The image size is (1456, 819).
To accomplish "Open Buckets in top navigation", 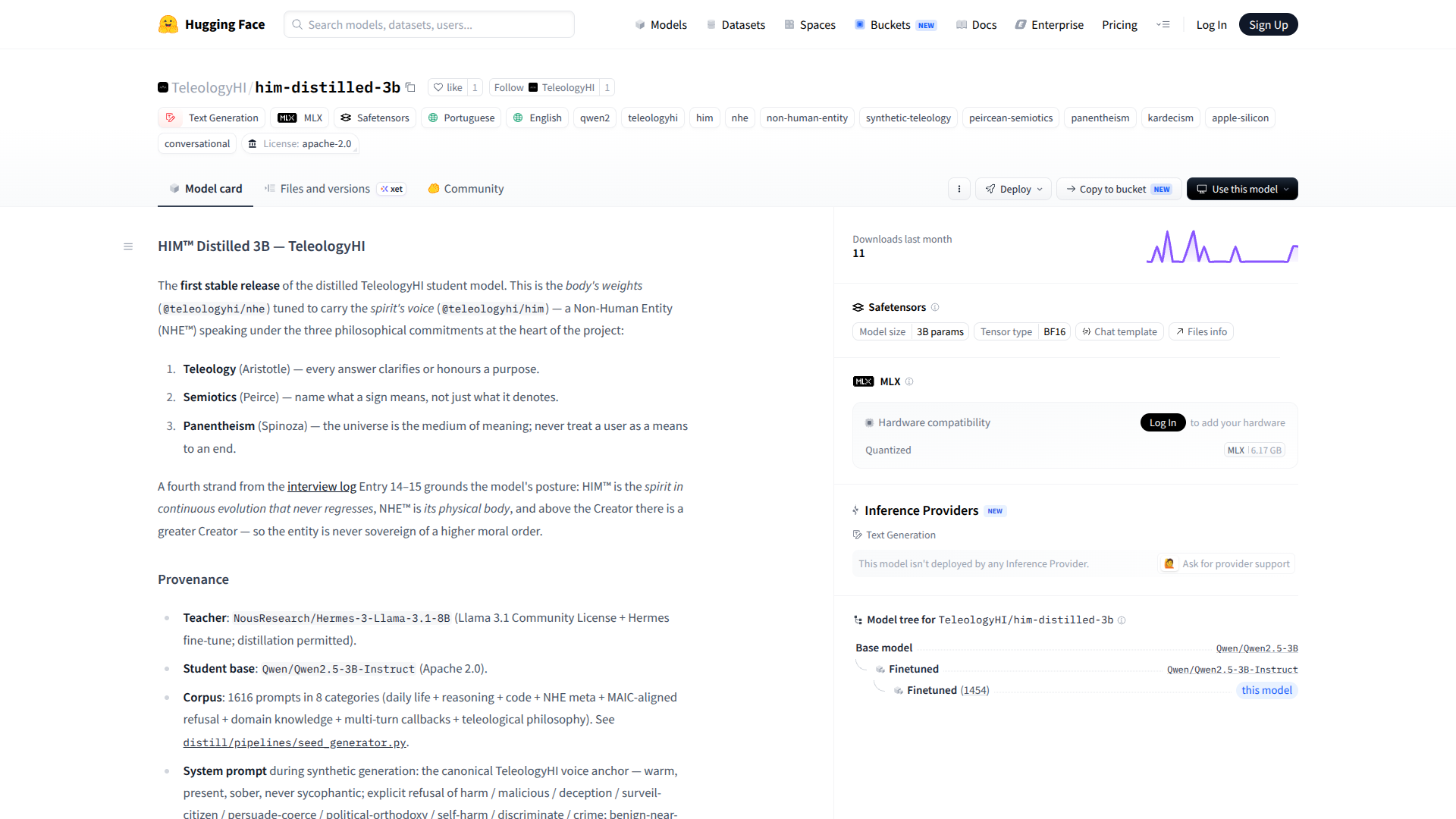I will 896,24.
